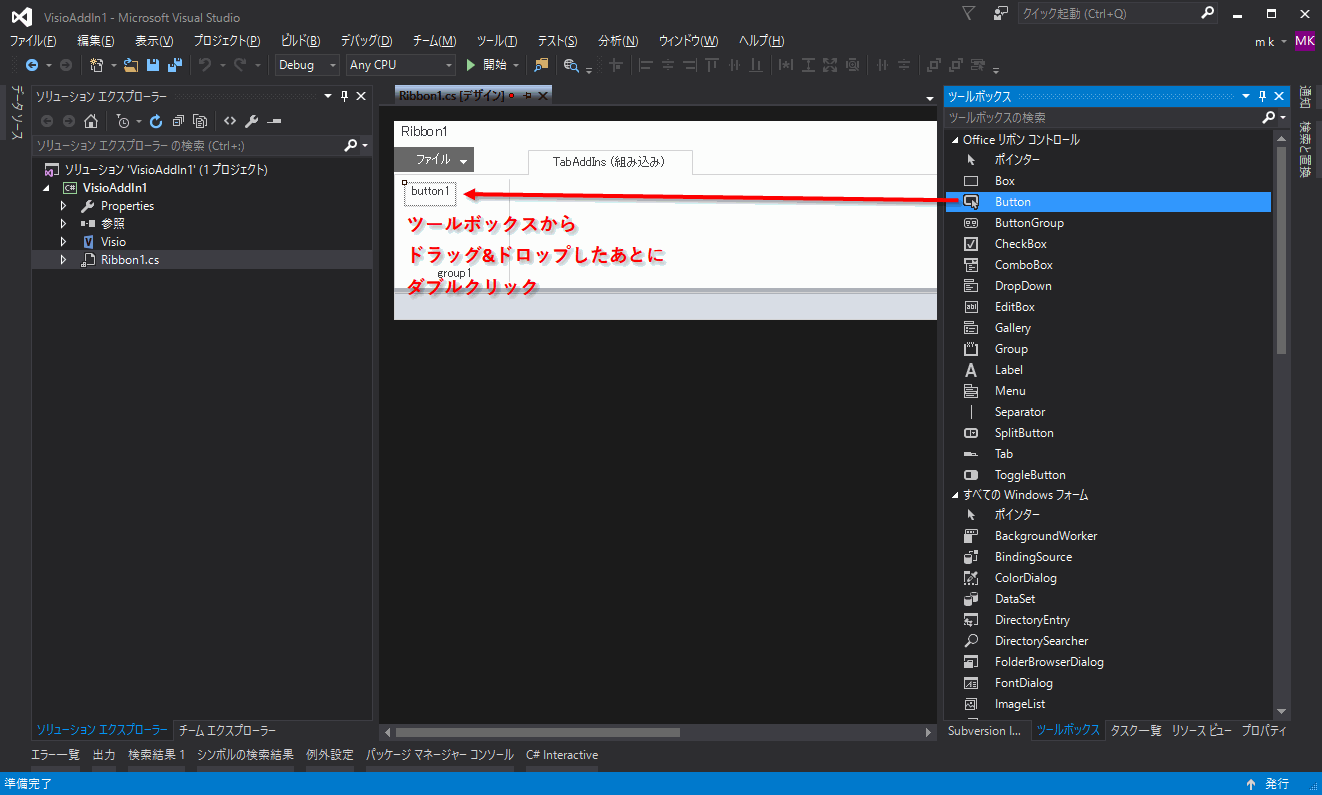Expand the Ribbon1.cs node
The image size is (1322, 795).
63,260
